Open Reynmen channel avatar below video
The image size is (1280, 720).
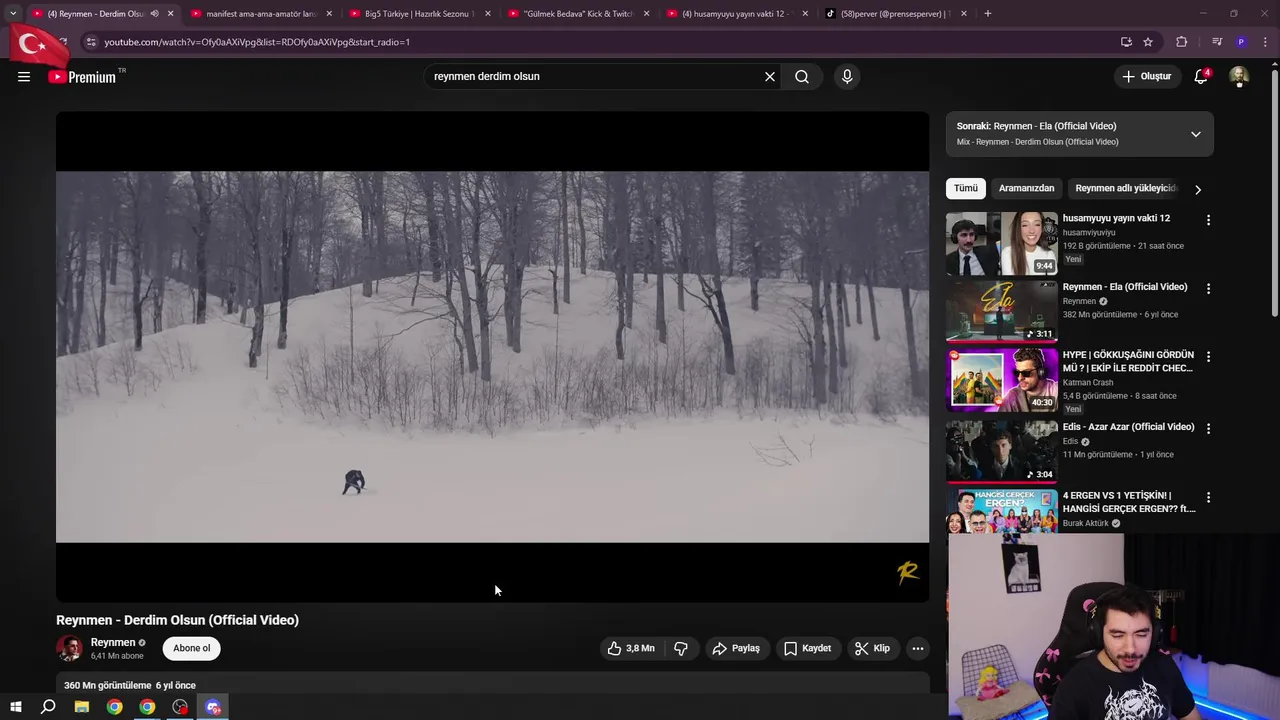point(69,648)
